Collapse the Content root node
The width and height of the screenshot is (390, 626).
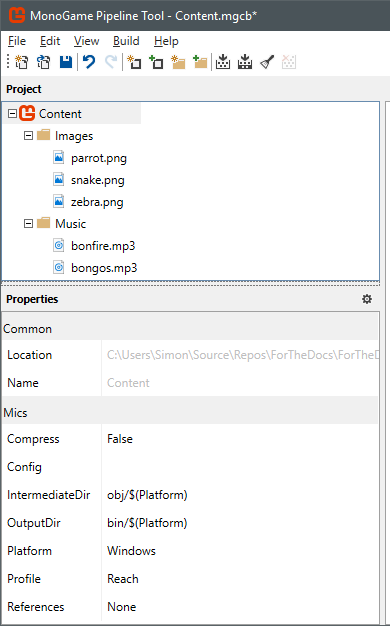(x=12, y=114)
